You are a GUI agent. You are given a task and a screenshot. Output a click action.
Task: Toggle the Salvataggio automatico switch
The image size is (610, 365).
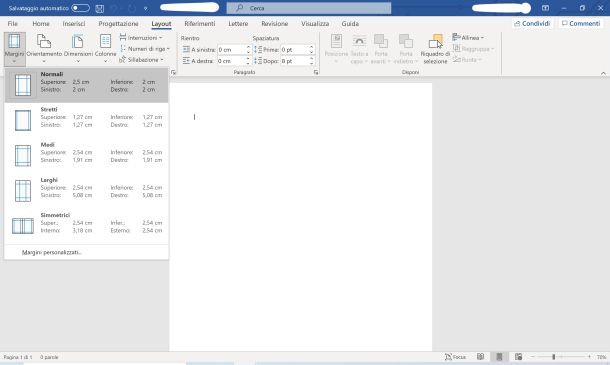pyautogui.click(x=81, y=8)
